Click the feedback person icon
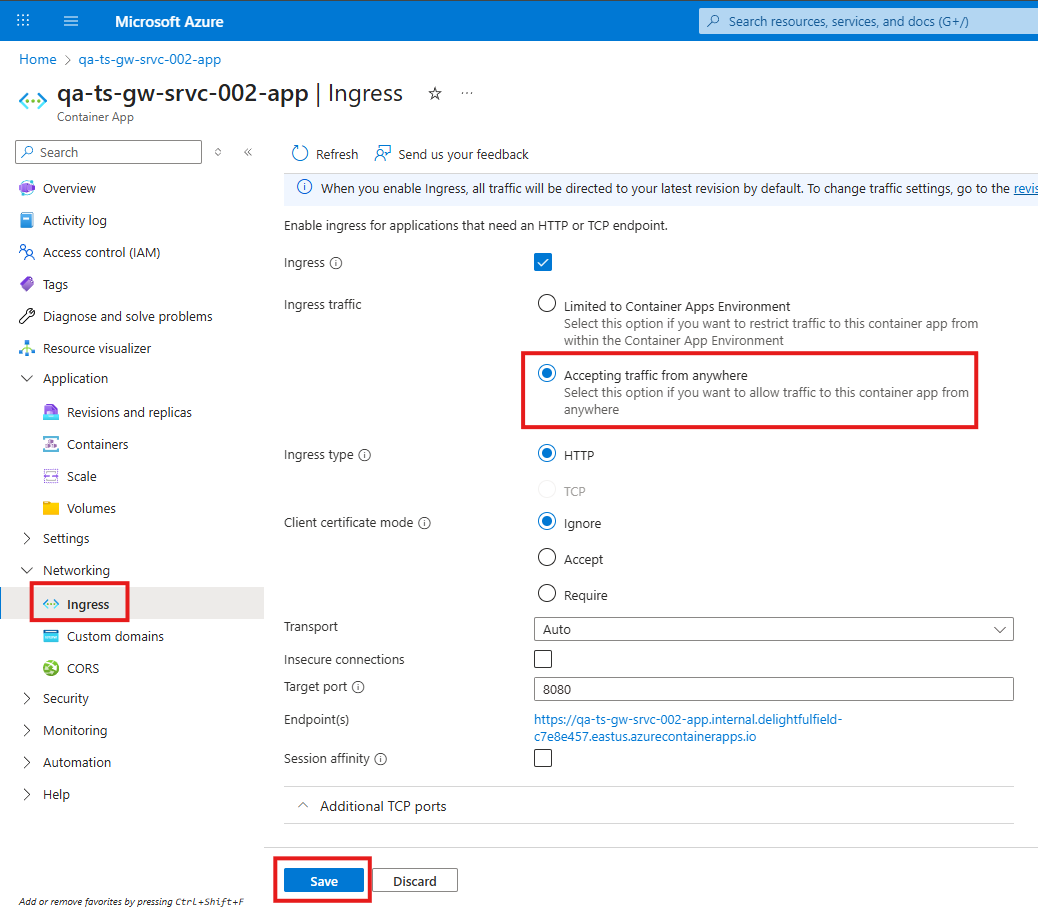This screenshot has width=1038, height=909. 383,154
